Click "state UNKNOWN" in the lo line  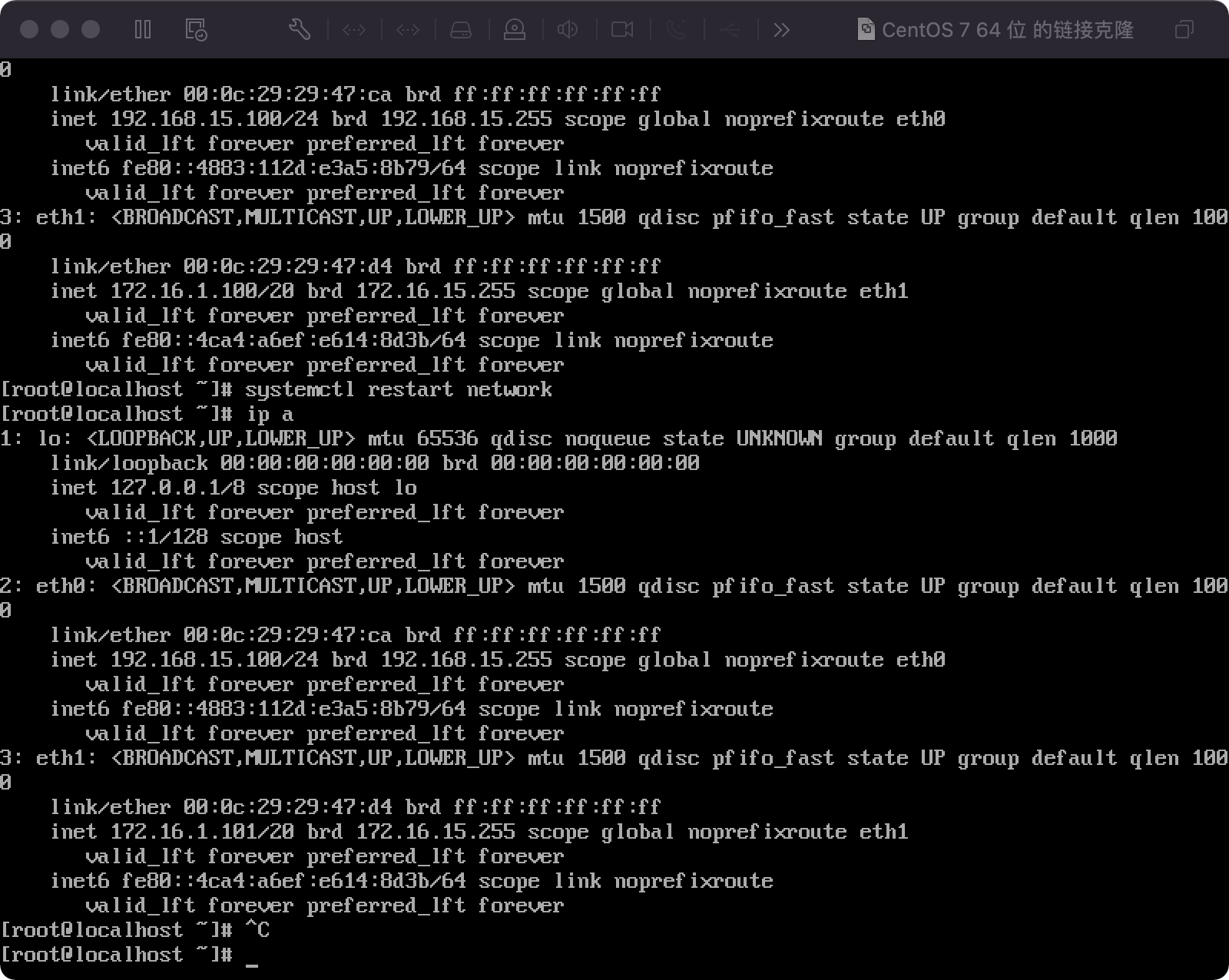click(x=743, y=439)
